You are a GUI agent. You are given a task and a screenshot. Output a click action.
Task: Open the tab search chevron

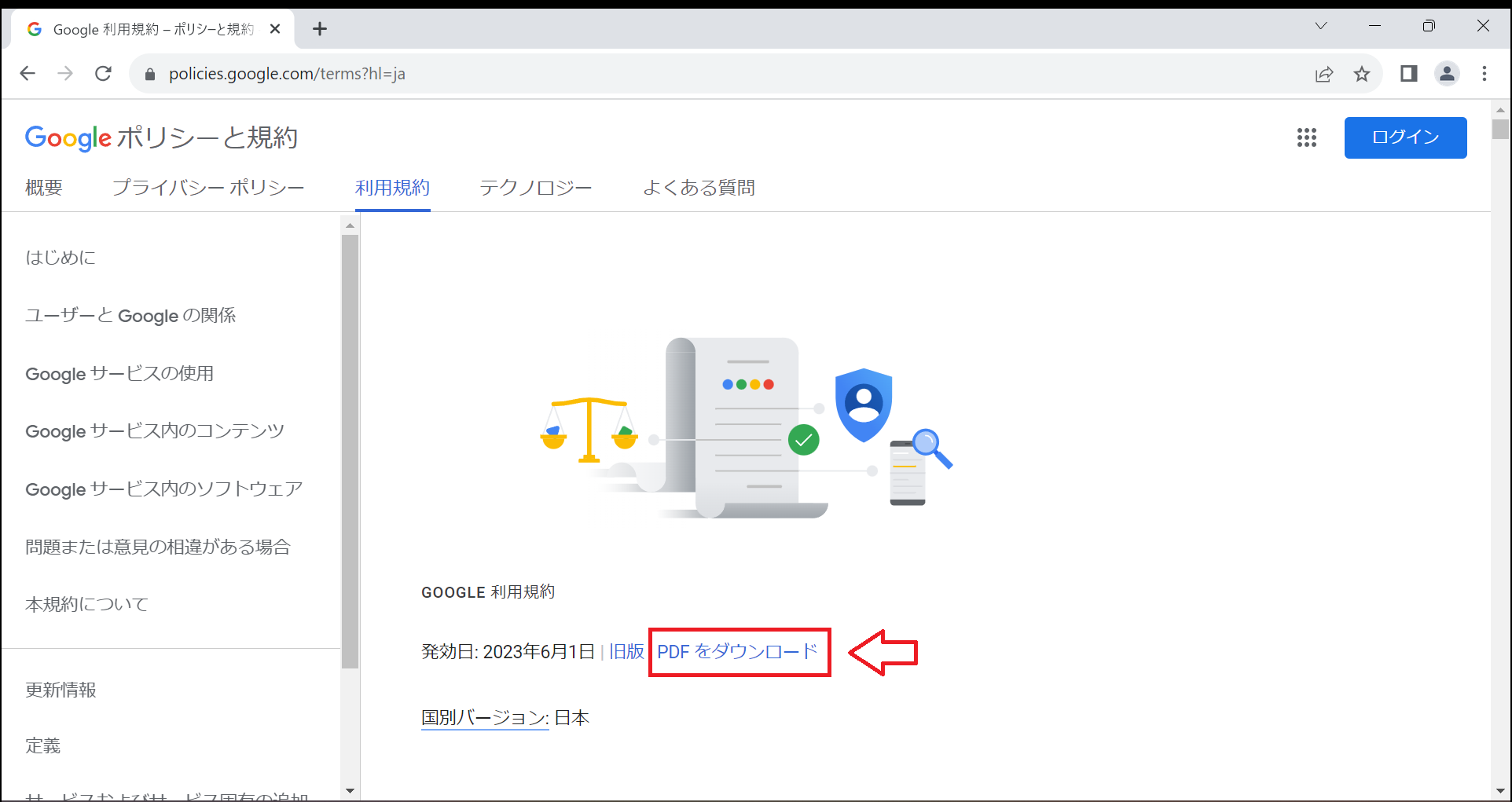(1321, 26)
